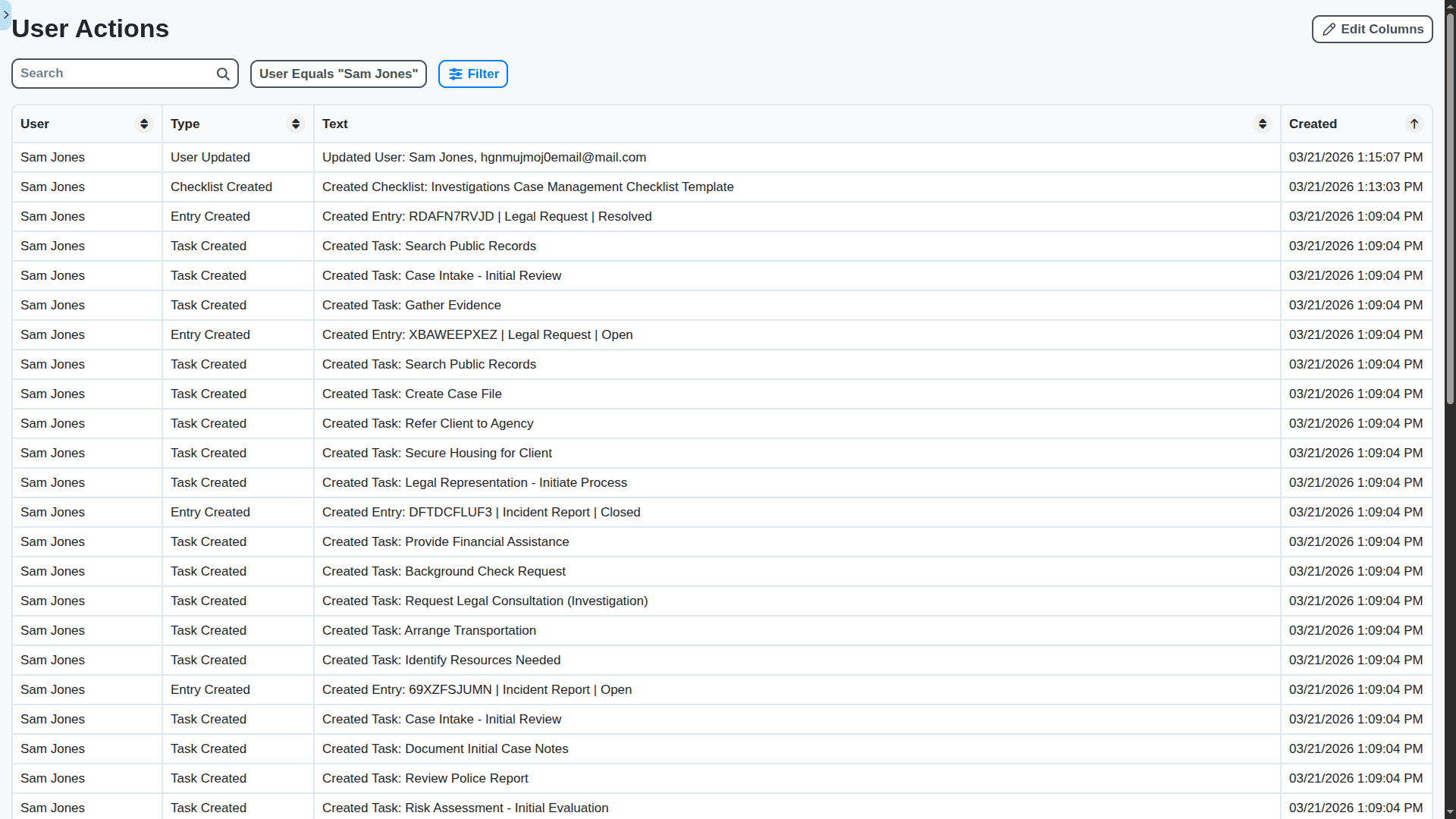Viewport: 1456px width, 819px height.
Task: Click the sort icon on the User column
Action: coord(143,124)
